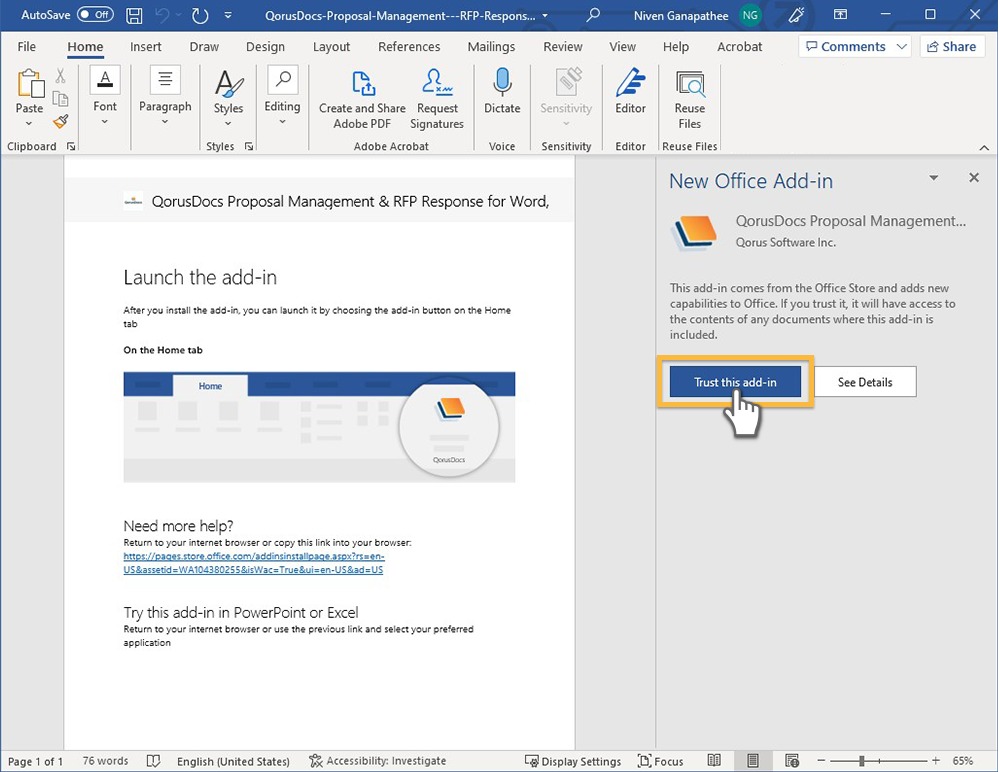Click the proofing book icon in status bar

coord(153,761)
